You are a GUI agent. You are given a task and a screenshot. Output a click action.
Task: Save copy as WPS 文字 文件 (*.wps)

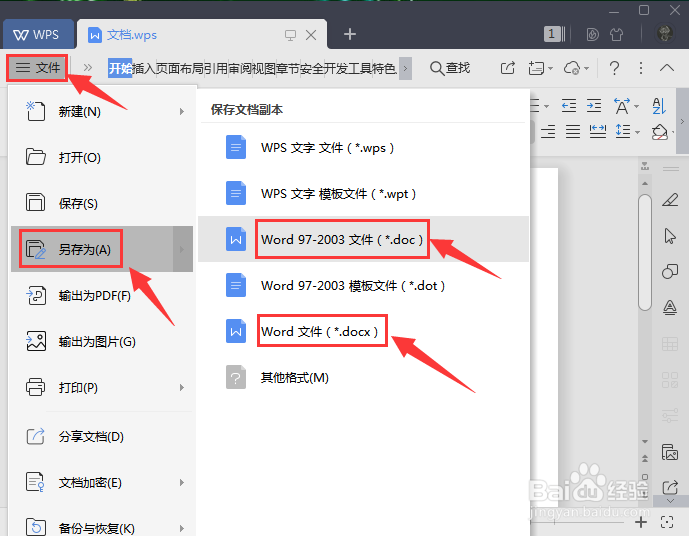pyautogui.click(x=363, y=148)
